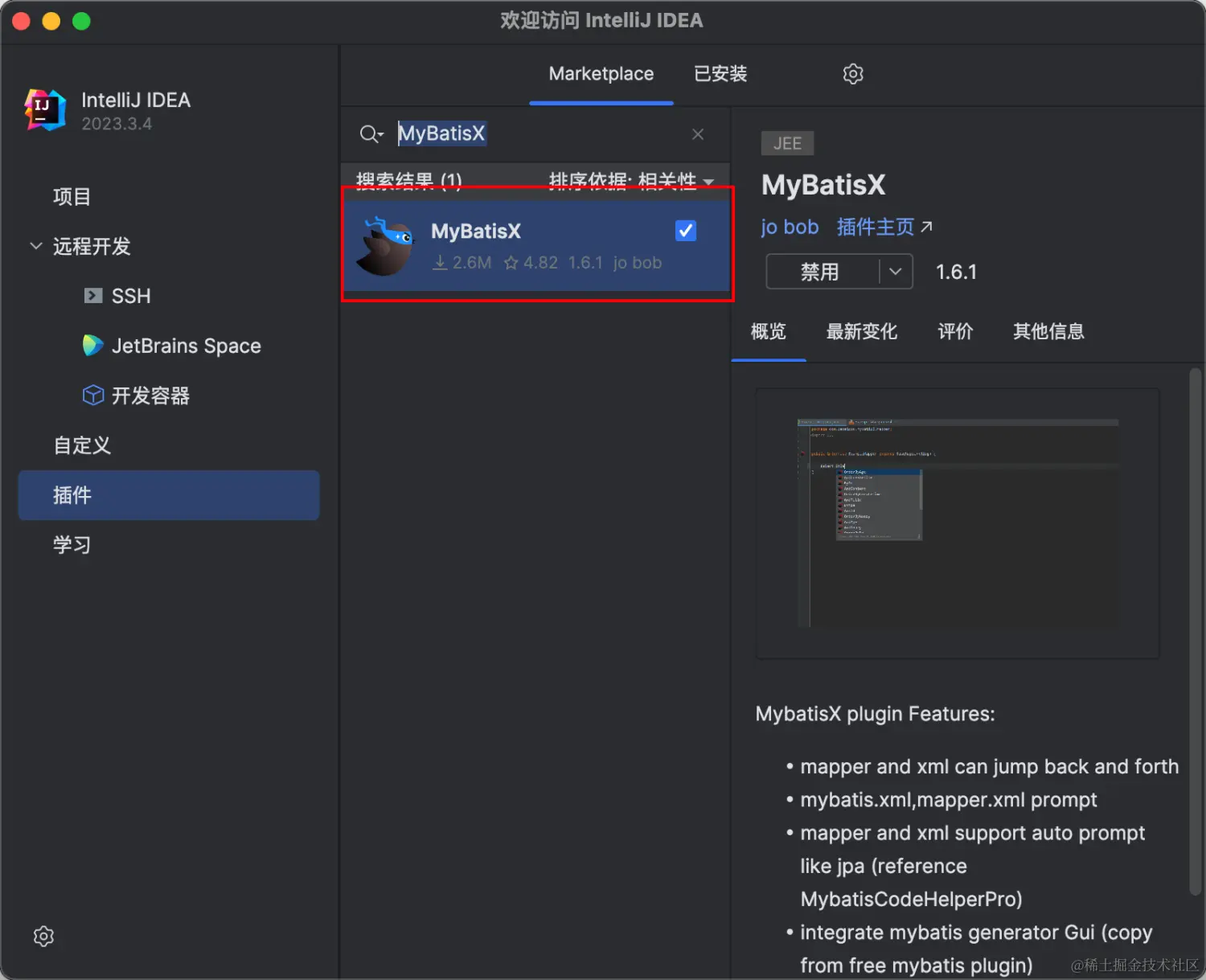Viewport: 1206px width, 980px height.
Task: Click the MyBatisX name in search results
Action: pyautogui.click(x=476, y=232)
